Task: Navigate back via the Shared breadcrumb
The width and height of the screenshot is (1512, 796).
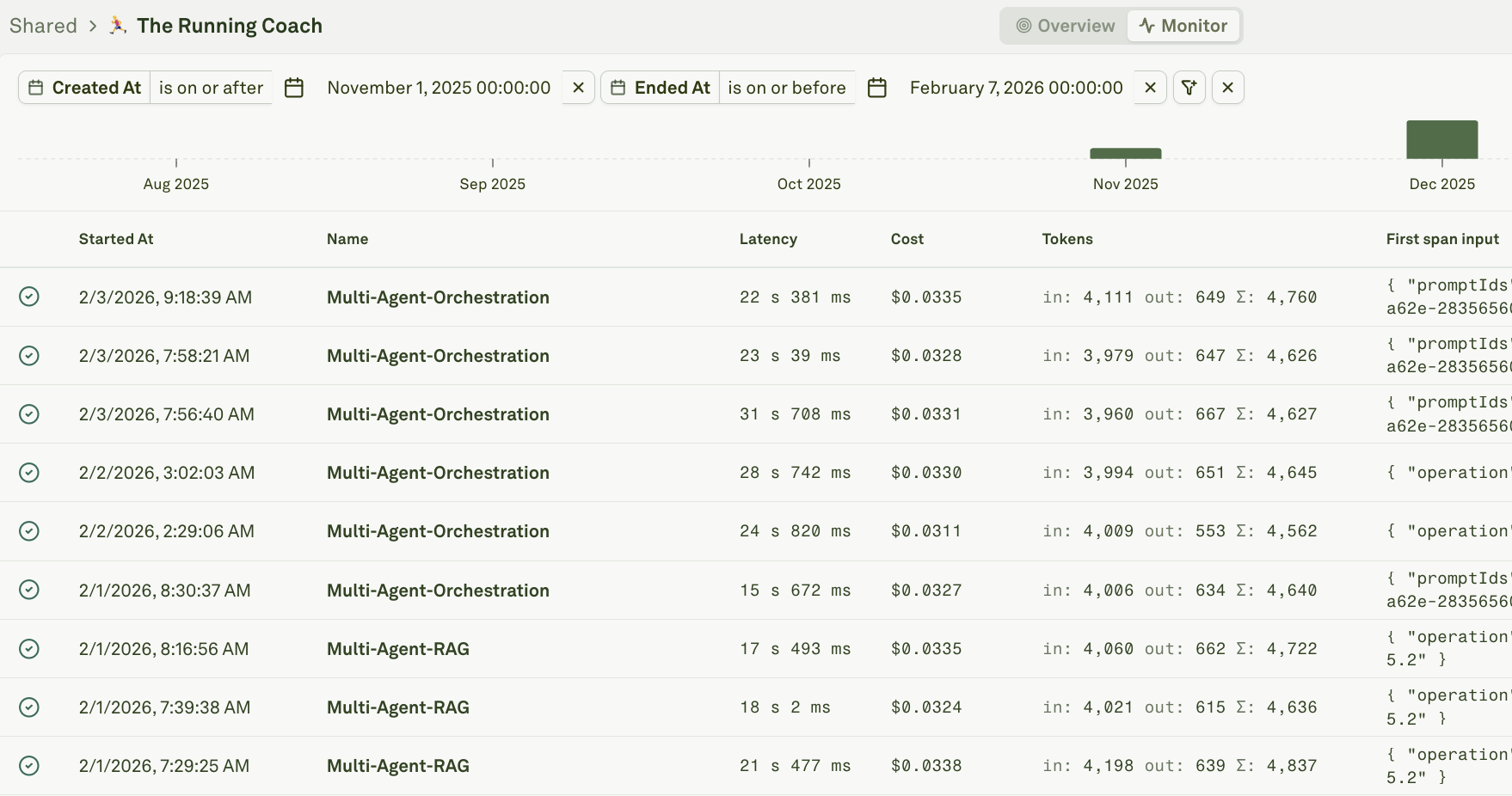Action: (42, 25)
